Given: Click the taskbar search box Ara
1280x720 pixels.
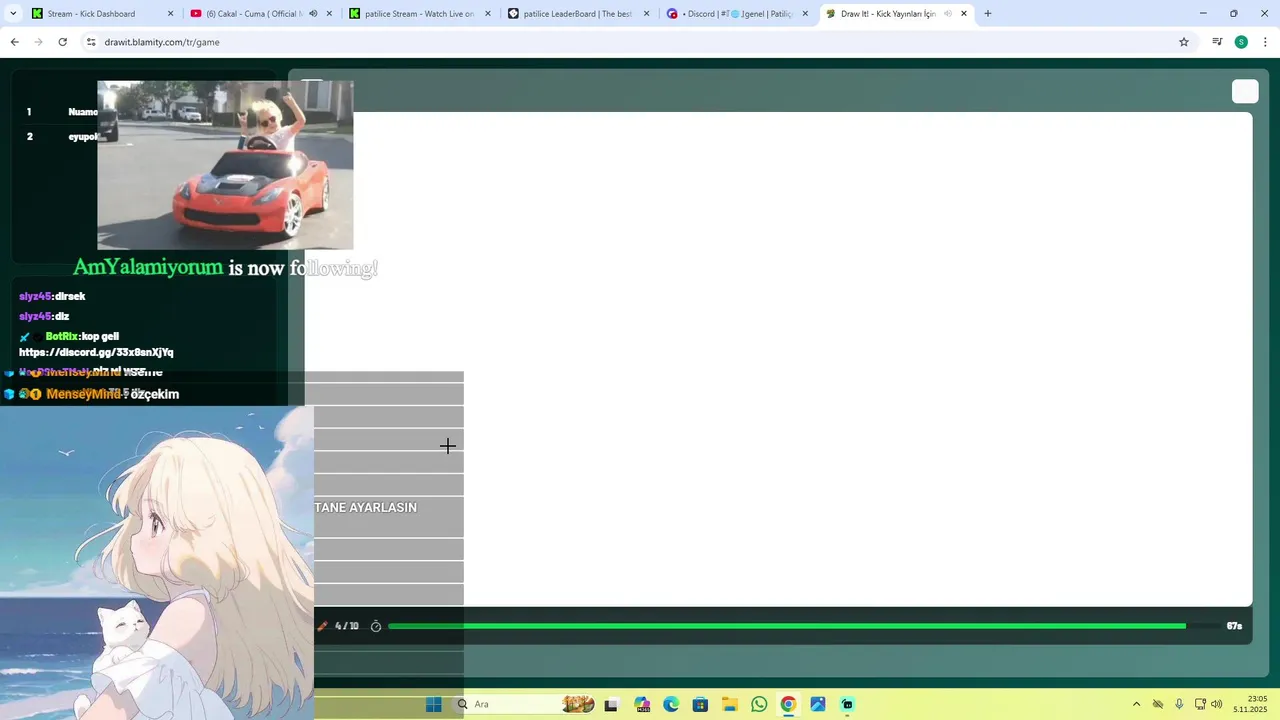Looking at the screenshot, I should (525, 704).
